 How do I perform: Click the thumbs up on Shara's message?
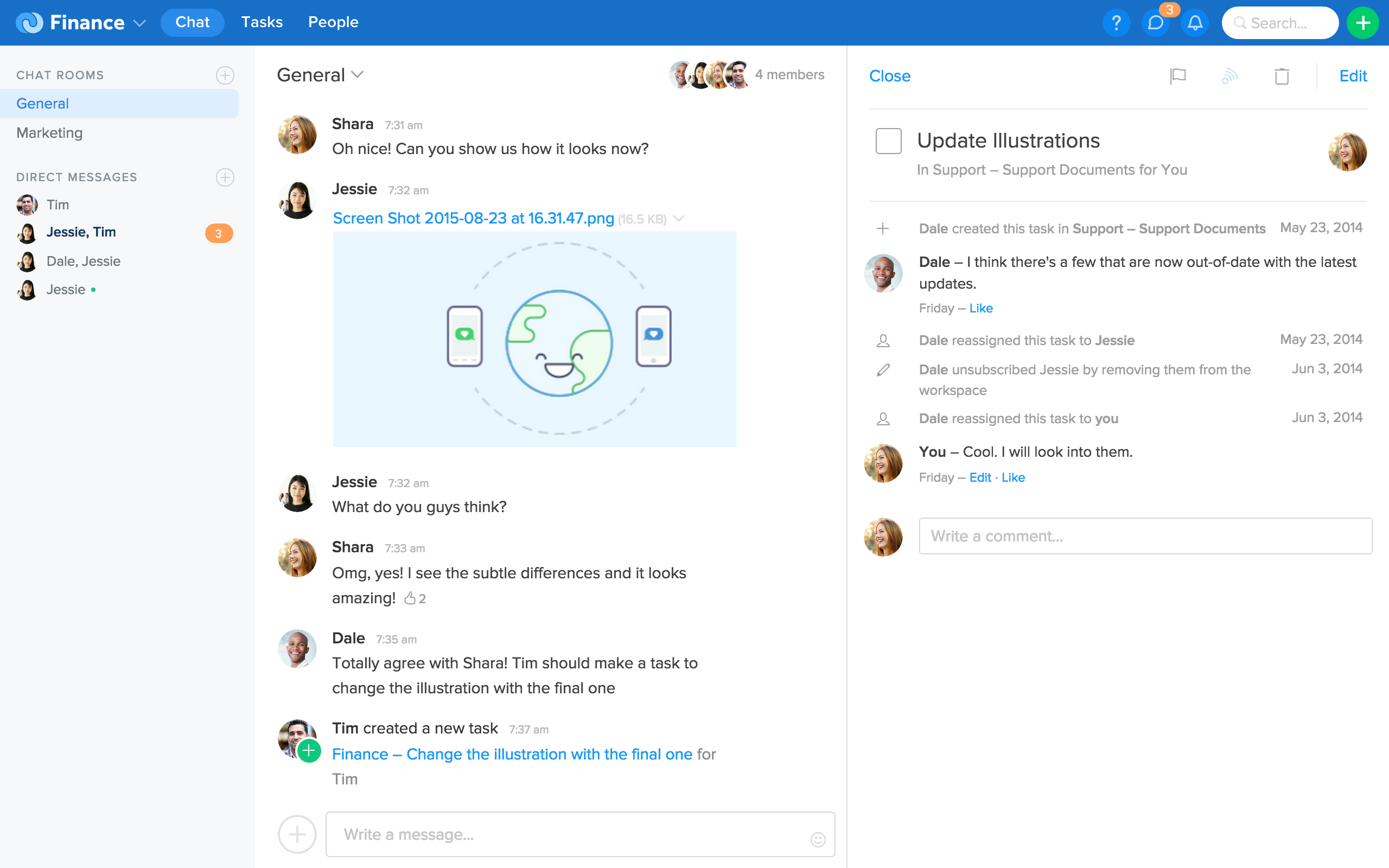[x=410, y=598]
